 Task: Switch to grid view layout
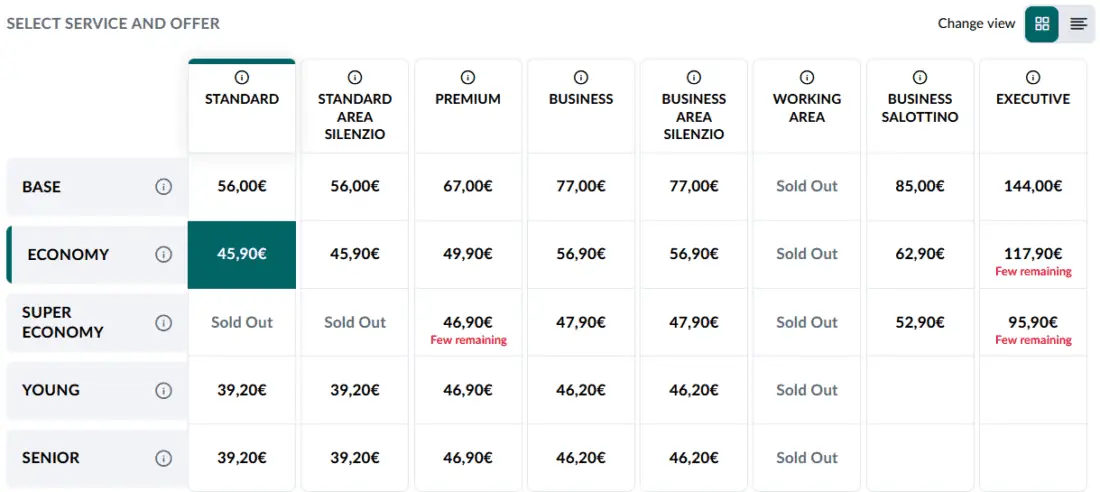(1042, 24)
